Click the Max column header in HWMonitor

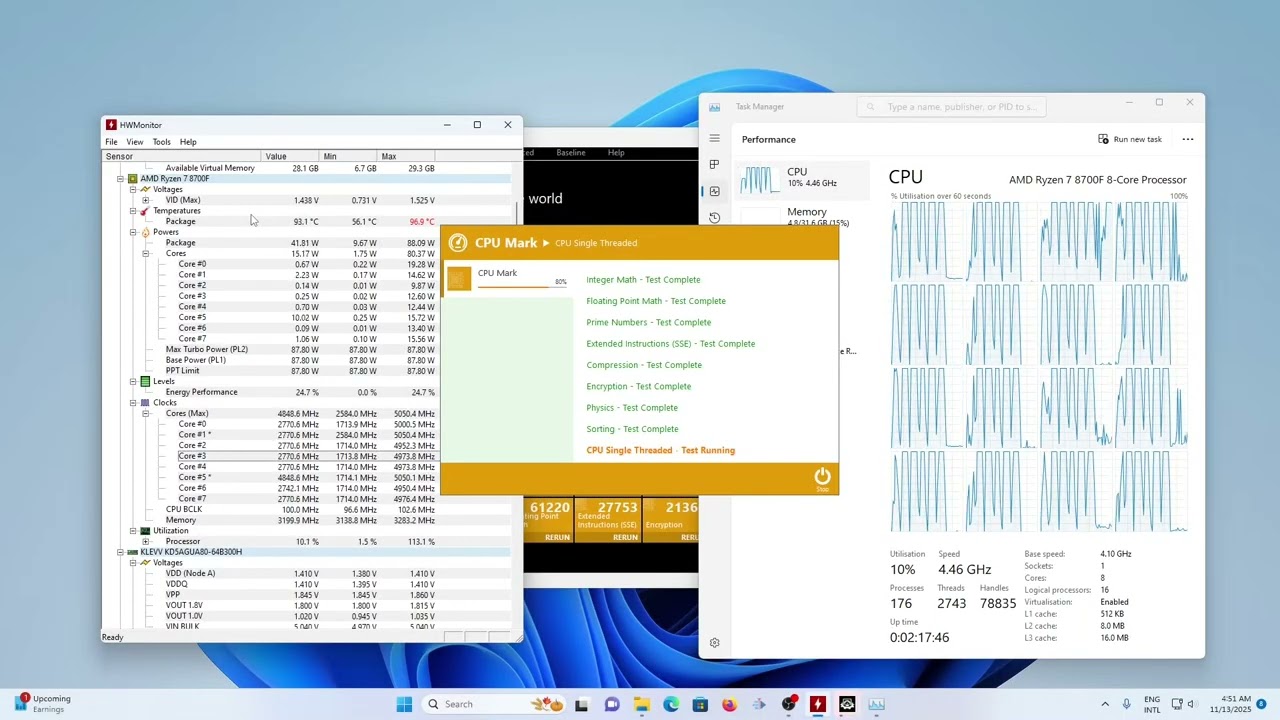coord(406,156)
